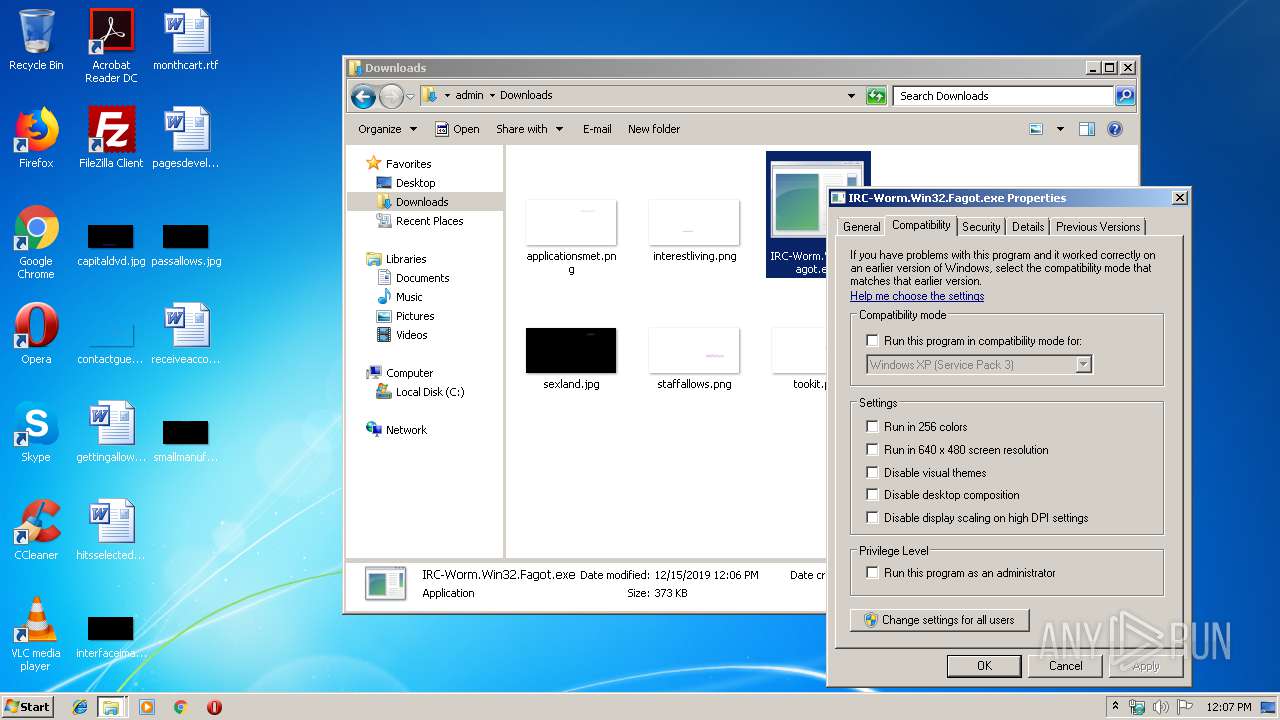Go back in the Explorer window
The height and width of the screenshot is (720, 1280).
coord(363,96)
